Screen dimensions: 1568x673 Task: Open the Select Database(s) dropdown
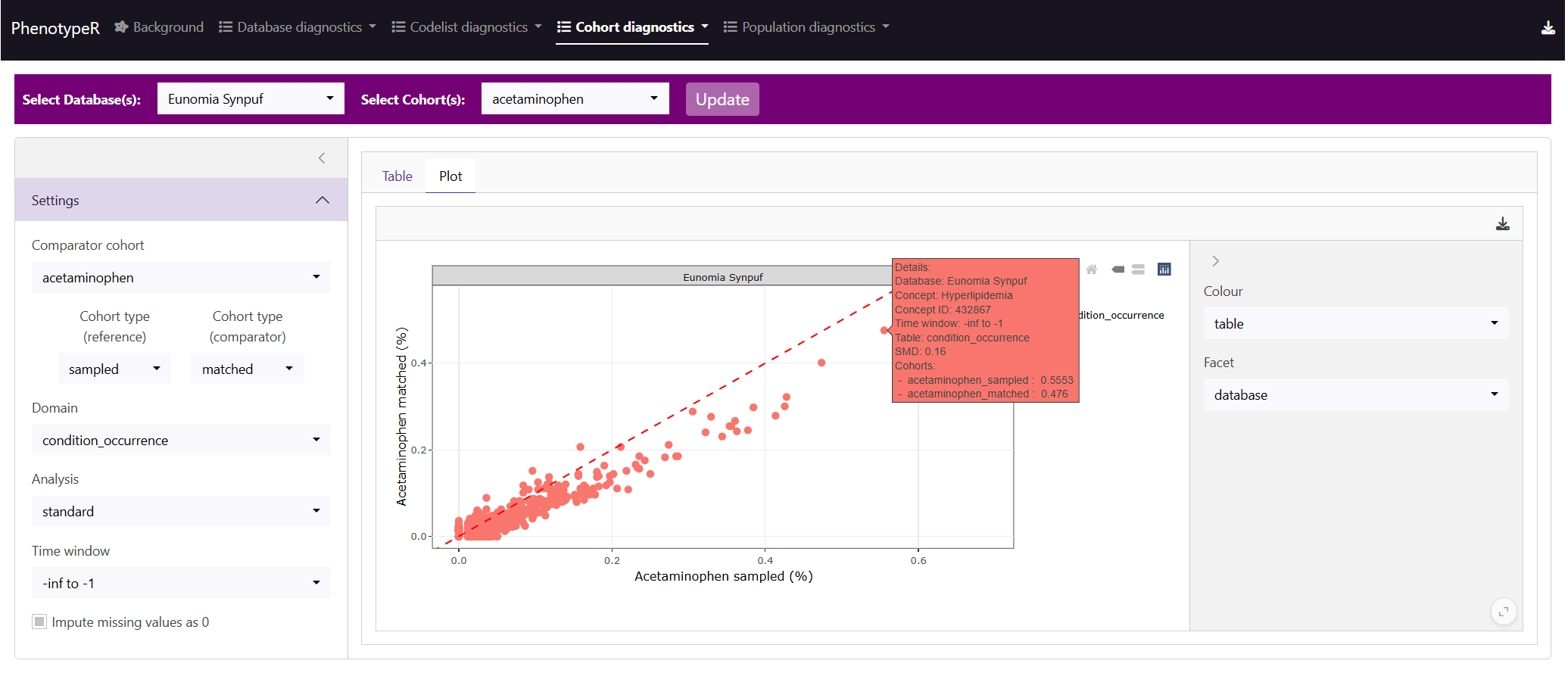251,99
